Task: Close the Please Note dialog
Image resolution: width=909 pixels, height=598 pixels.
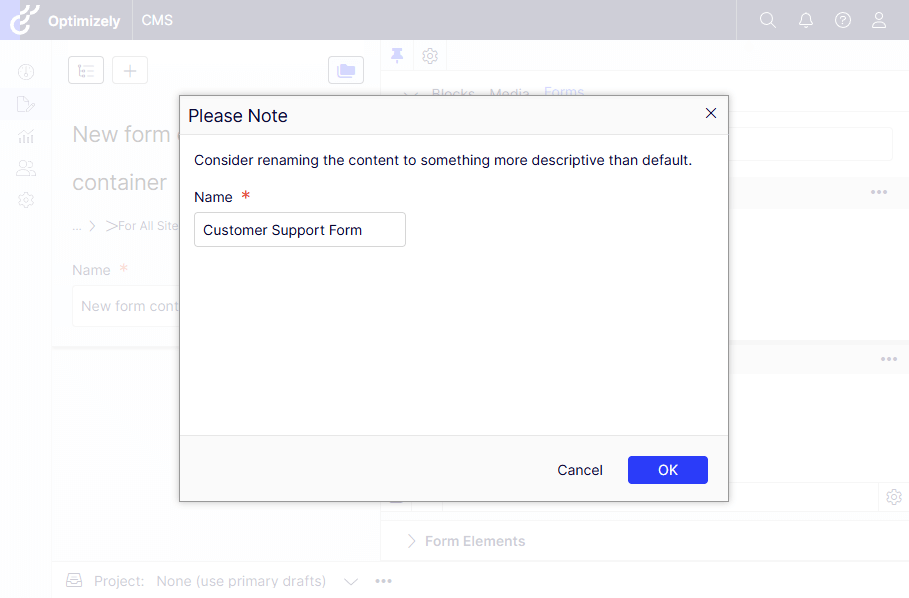Action: (x=711, y=113)
